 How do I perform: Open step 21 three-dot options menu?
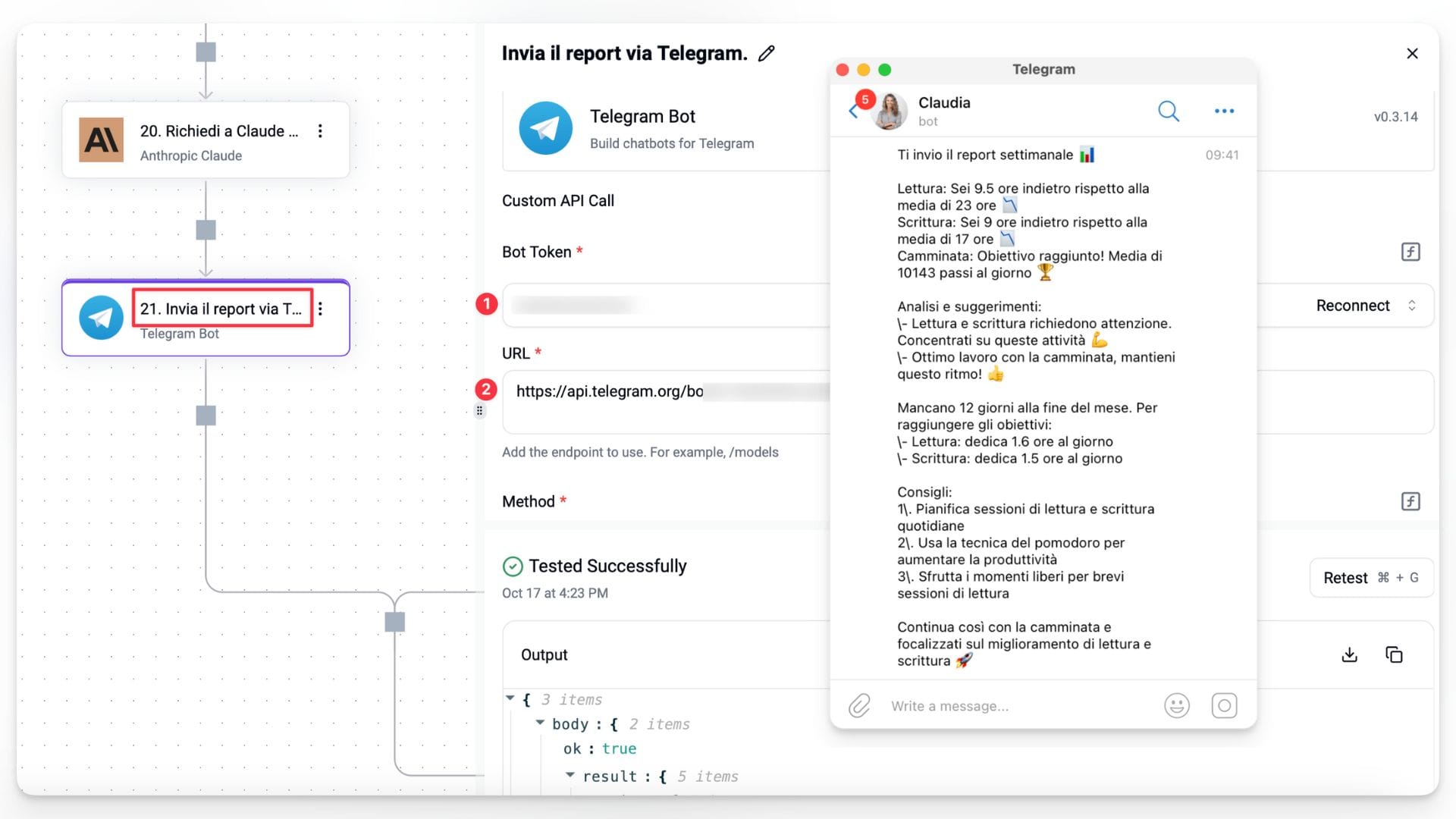click(320, 309)
